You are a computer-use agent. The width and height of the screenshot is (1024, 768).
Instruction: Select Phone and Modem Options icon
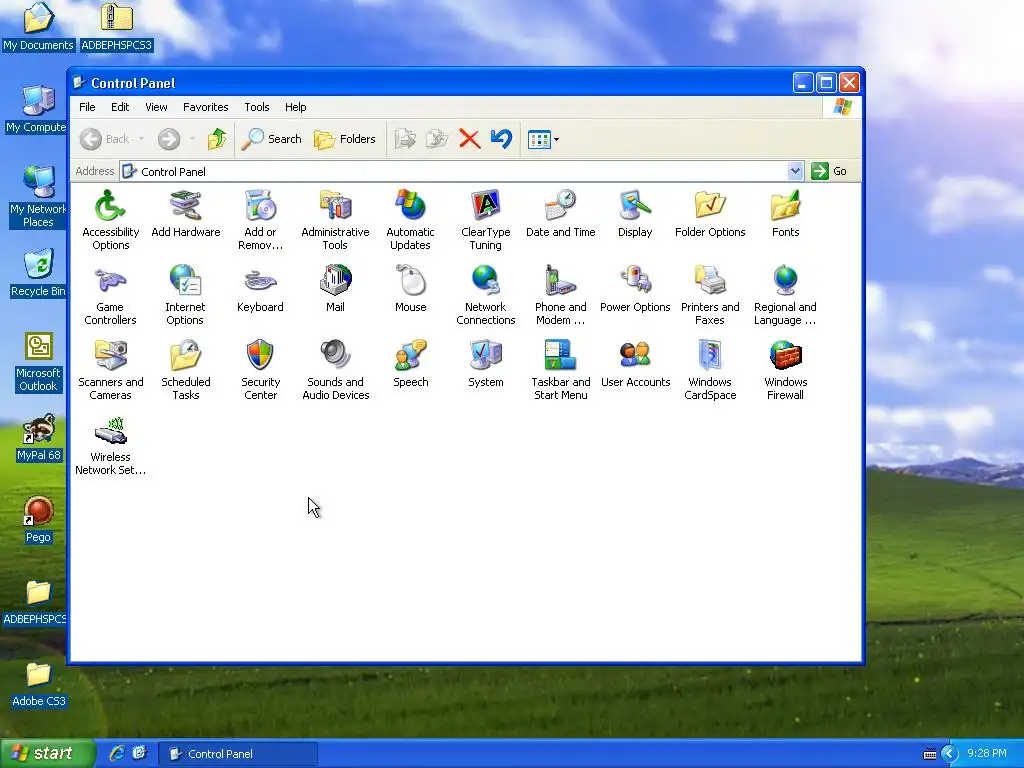pyautogui.click(x=560, y=295)
